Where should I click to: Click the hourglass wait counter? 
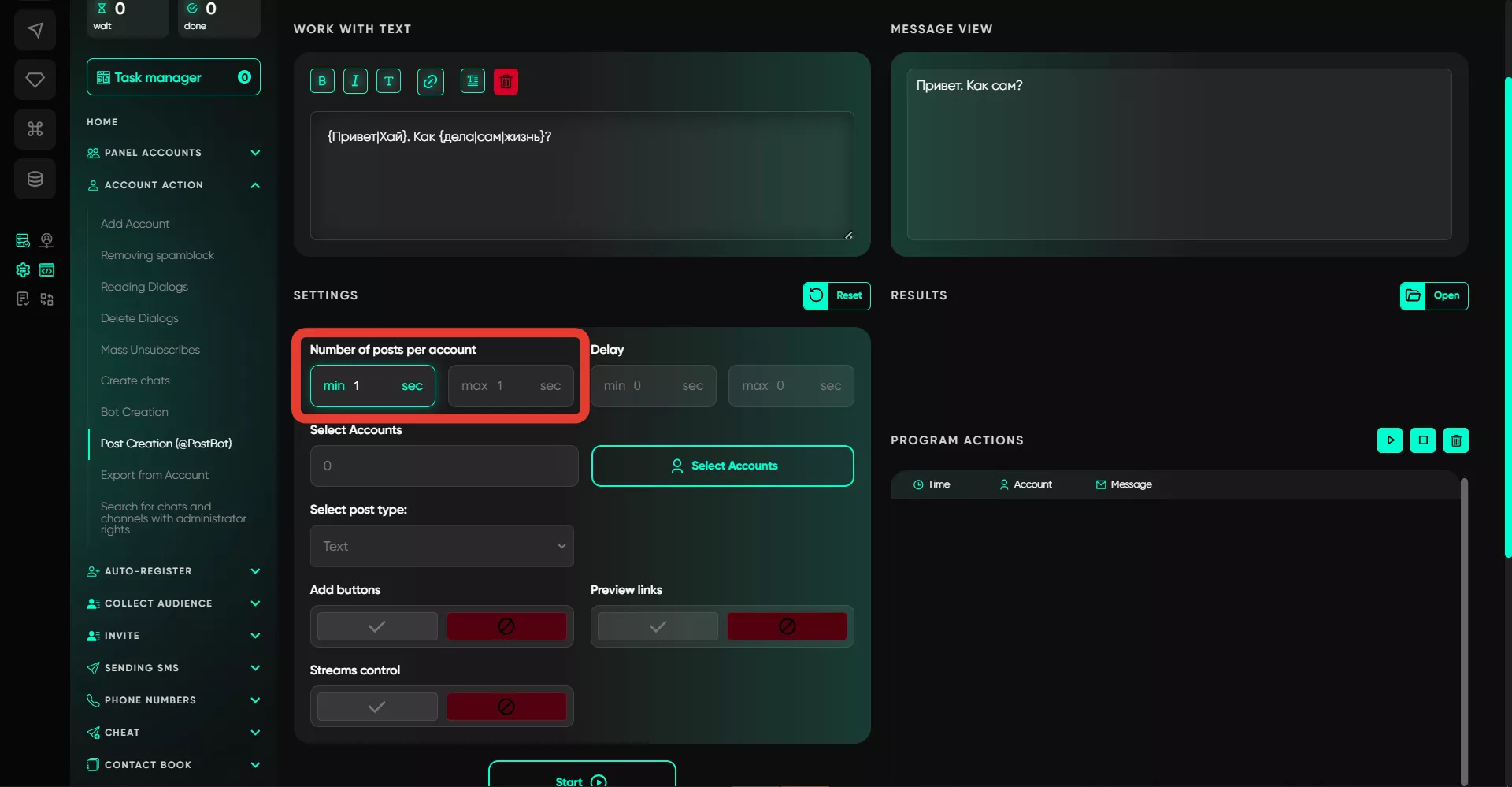click(x=128, y=17)
